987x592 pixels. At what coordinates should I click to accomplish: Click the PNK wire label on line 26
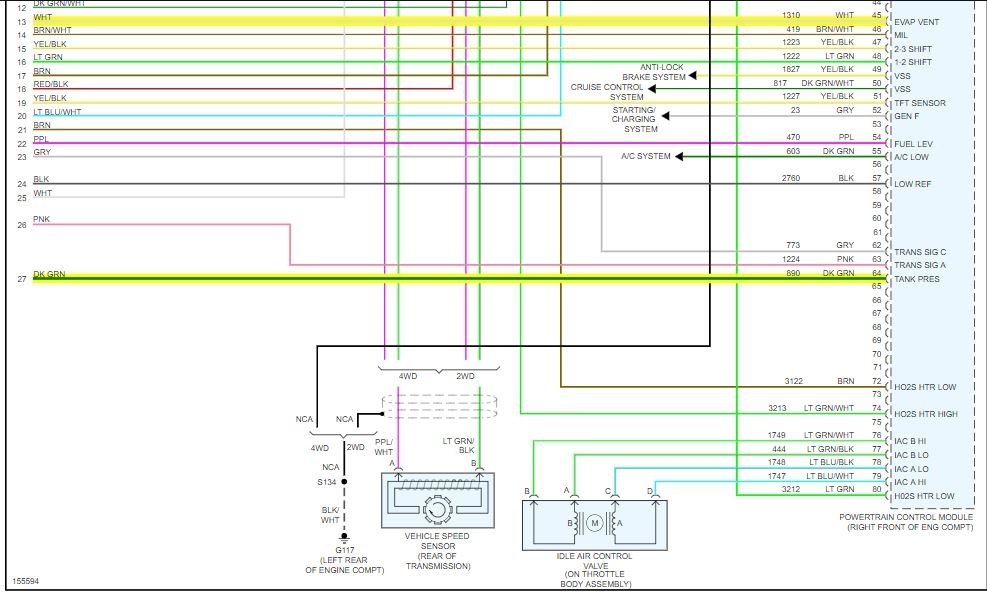point(42,219)
